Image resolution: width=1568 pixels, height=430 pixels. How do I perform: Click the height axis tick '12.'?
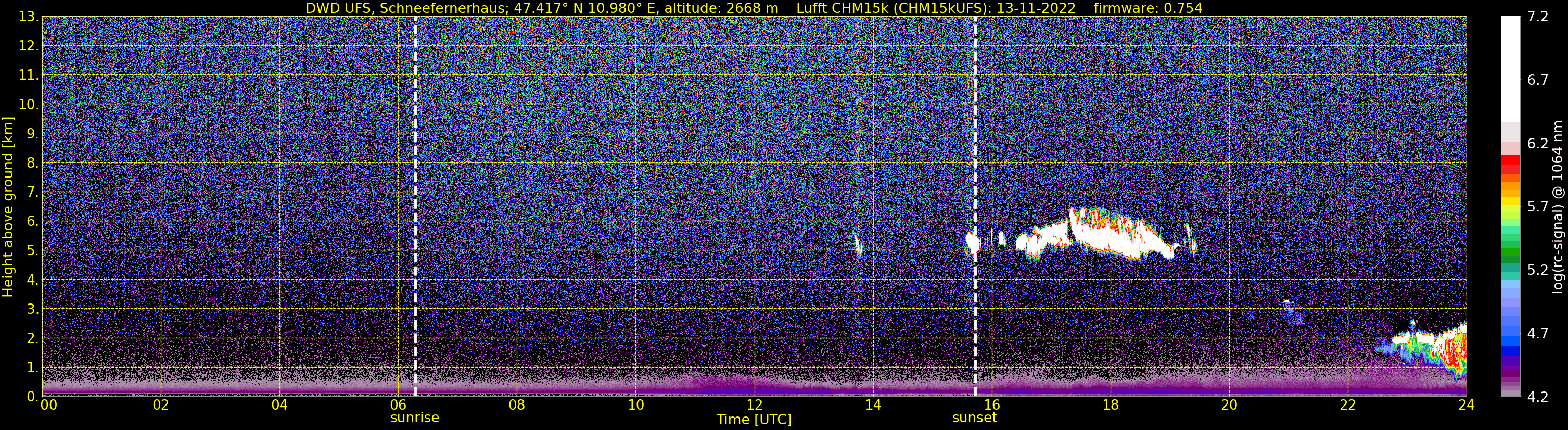coord(29,46)
